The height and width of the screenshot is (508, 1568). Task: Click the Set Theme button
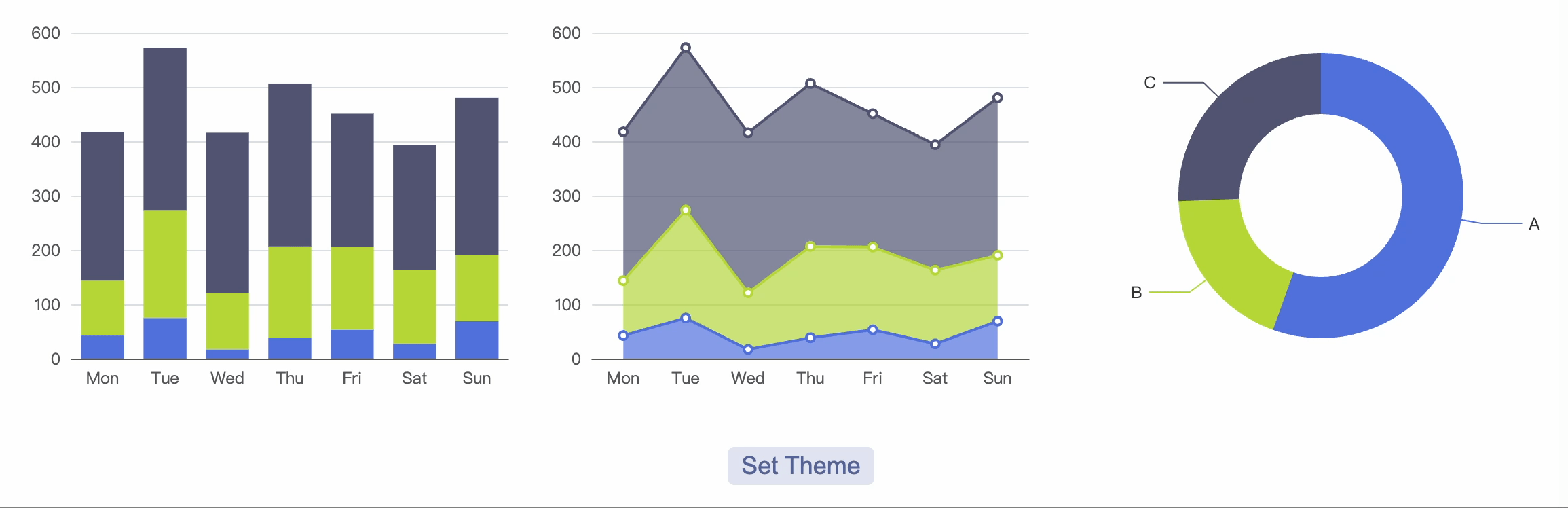click(x=800, y=466)
